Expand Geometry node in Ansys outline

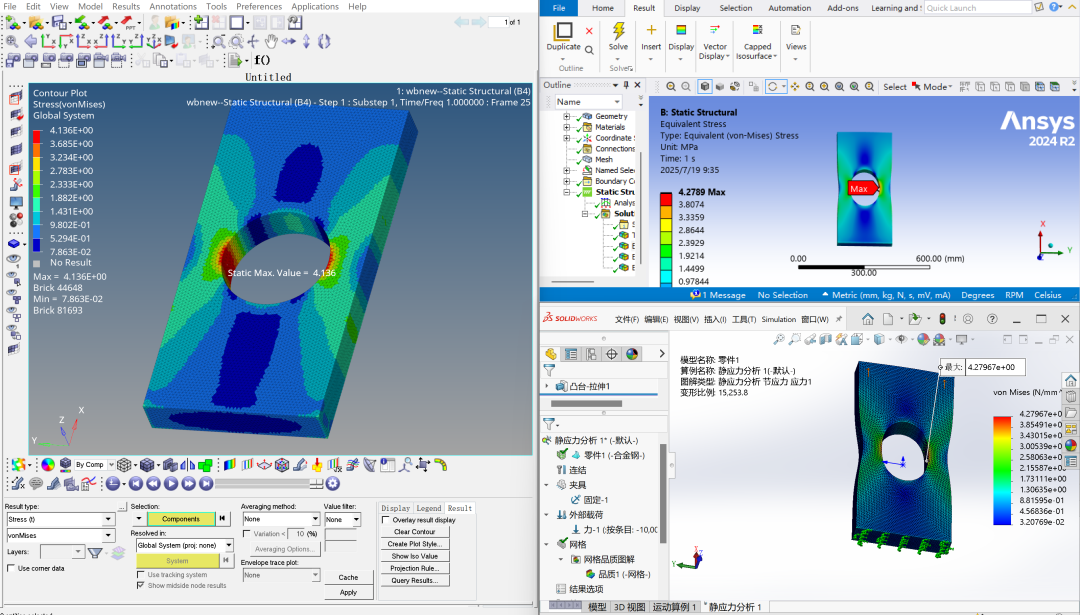click(566, 116)
